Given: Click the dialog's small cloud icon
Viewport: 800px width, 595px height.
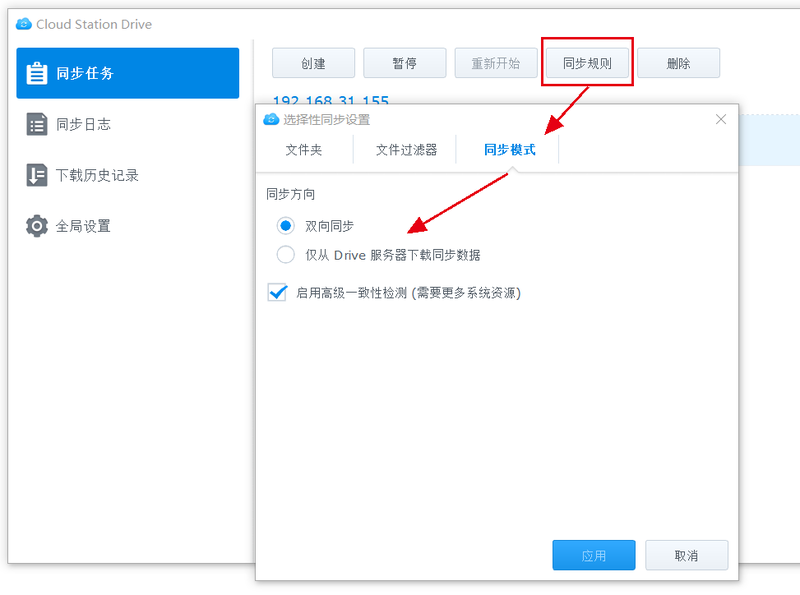Looking at the screenshot, I should [x=270, y=120].
